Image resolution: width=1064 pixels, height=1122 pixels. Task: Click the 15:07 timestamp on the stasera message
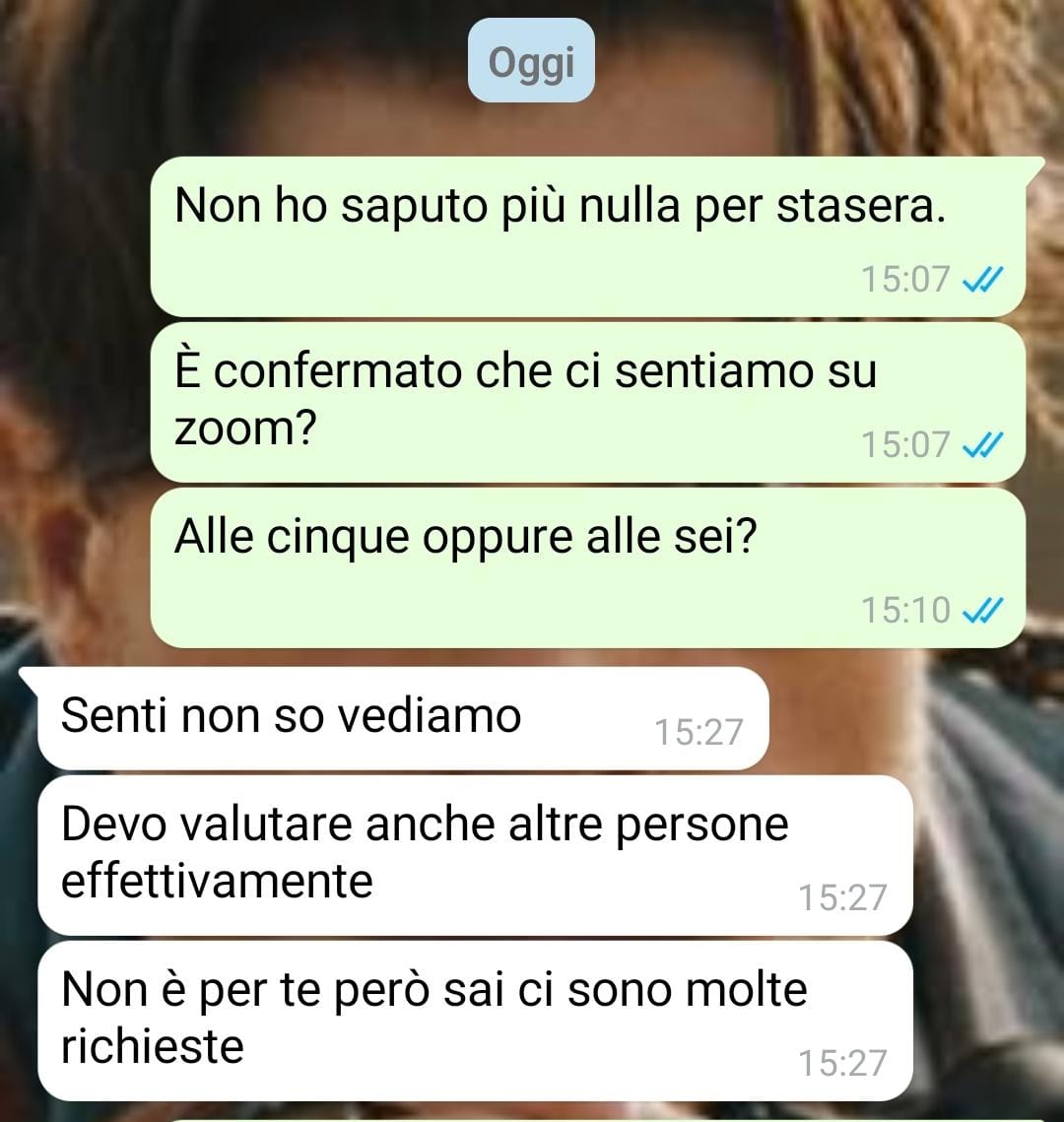tap(905, 279)
